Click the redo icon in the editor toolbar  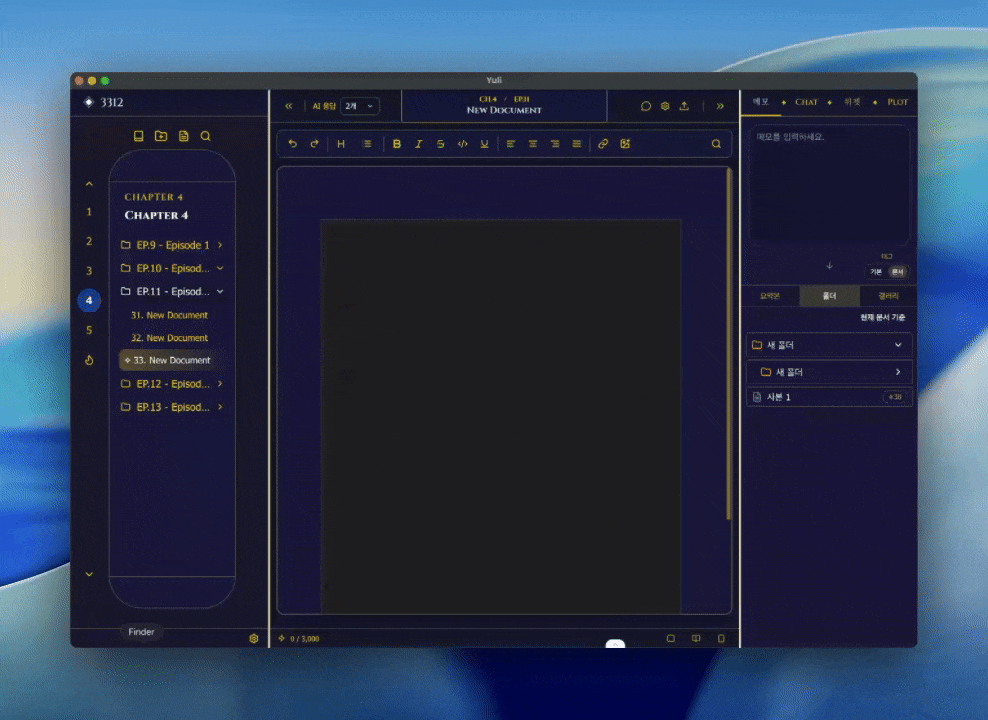314,144
